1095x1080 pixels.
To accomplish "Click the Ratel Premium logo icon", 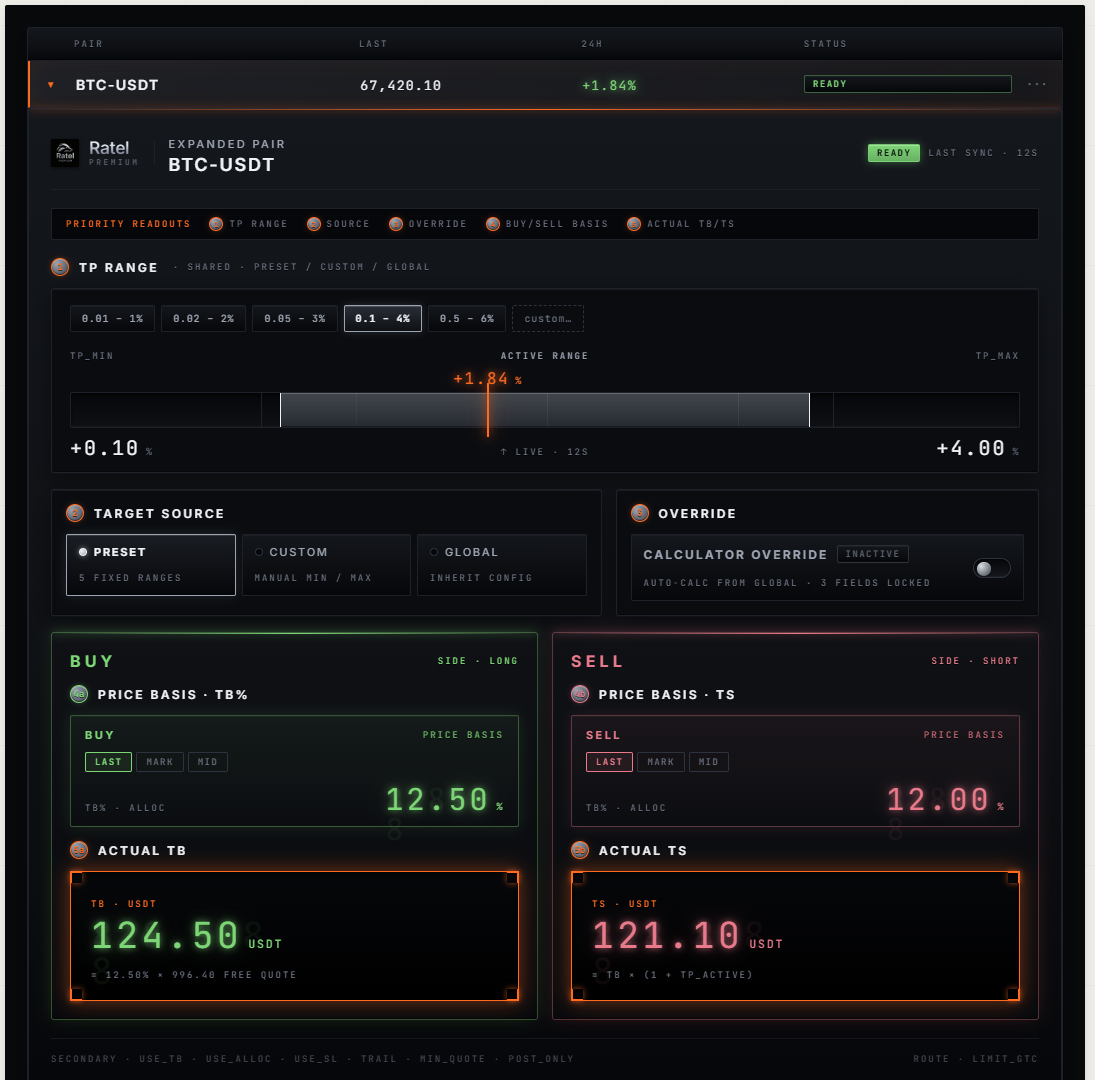I will point(65,153).
